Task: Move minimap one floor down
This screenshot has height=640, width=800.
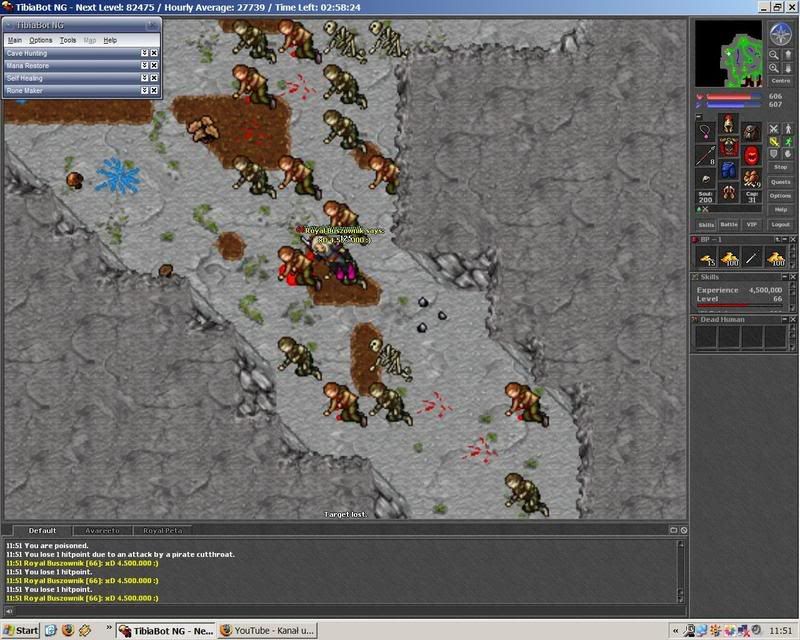Action: (787, 68)
